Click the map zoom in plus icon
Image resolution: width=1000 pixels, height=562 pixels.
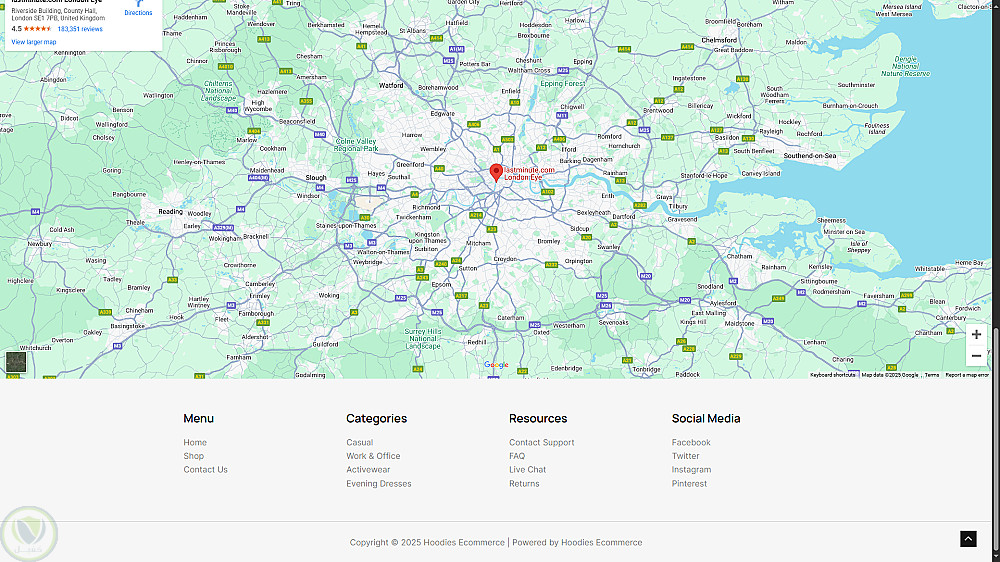tap(976, 334)
